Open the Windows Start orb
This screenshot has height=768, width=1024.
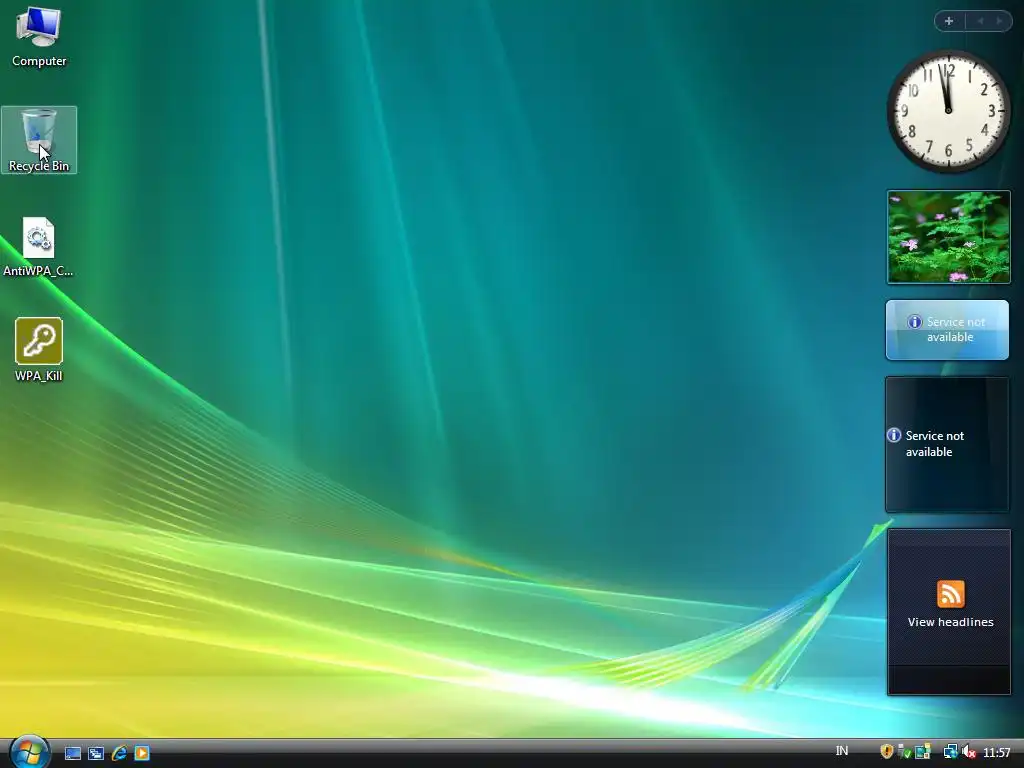point(29,752)
